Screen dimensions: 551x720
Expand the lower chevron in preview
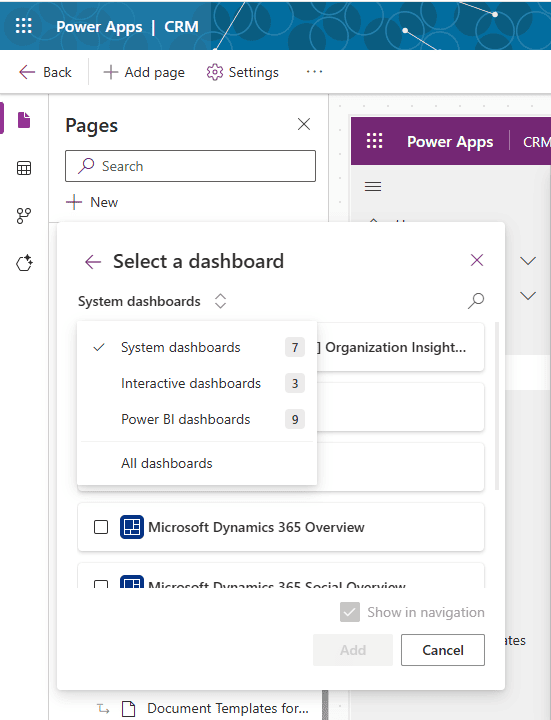pyautogui.click(x=528, y=295)
